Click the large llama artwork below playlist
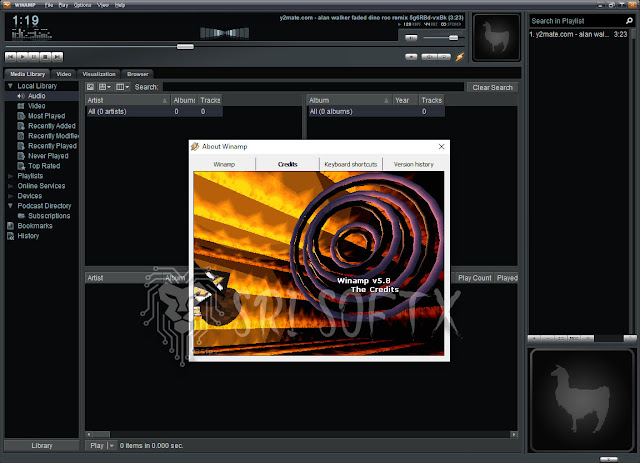This screenshot has width=640, height=463. tap(581, 400)
